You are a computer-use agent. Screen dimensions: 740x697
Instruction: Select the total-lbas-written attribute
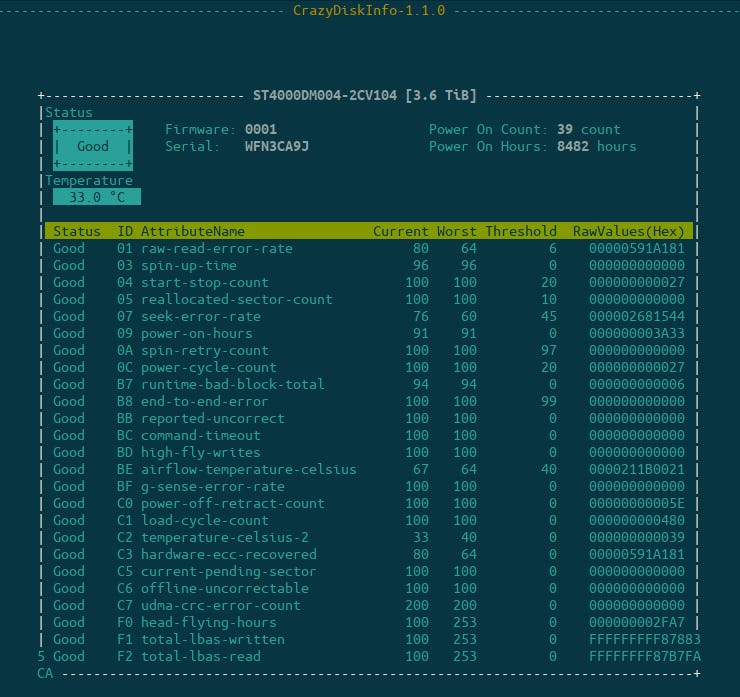point(212,639)
